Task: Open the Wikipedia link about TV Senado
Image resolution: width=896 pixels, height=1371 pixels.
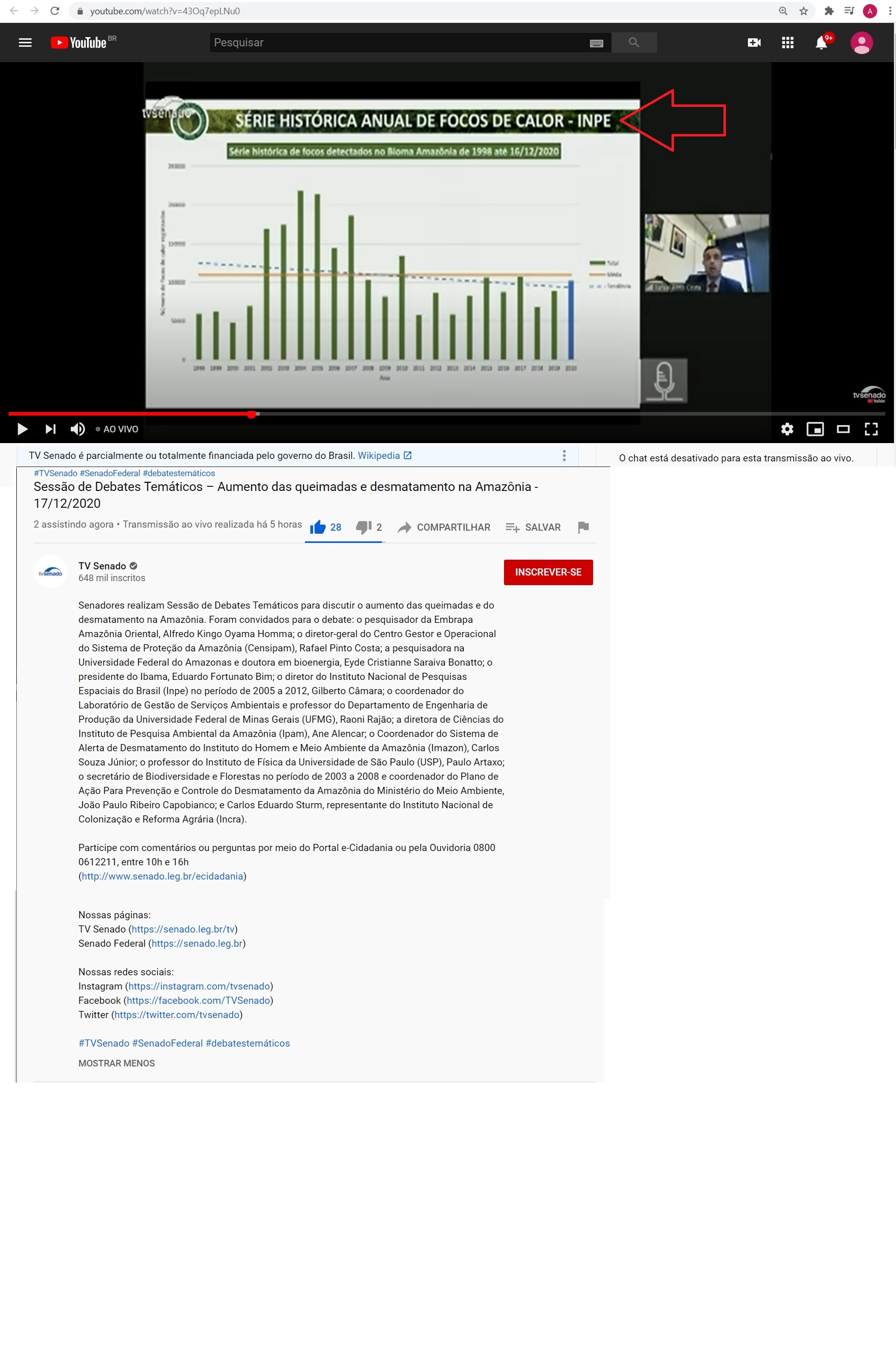Action: click(384, 456)
